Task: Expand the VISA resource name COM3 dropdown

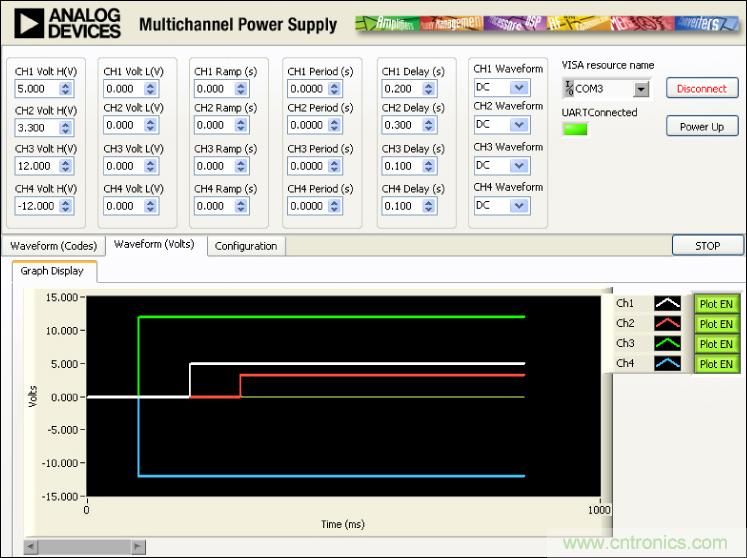Action: point(641,90)
